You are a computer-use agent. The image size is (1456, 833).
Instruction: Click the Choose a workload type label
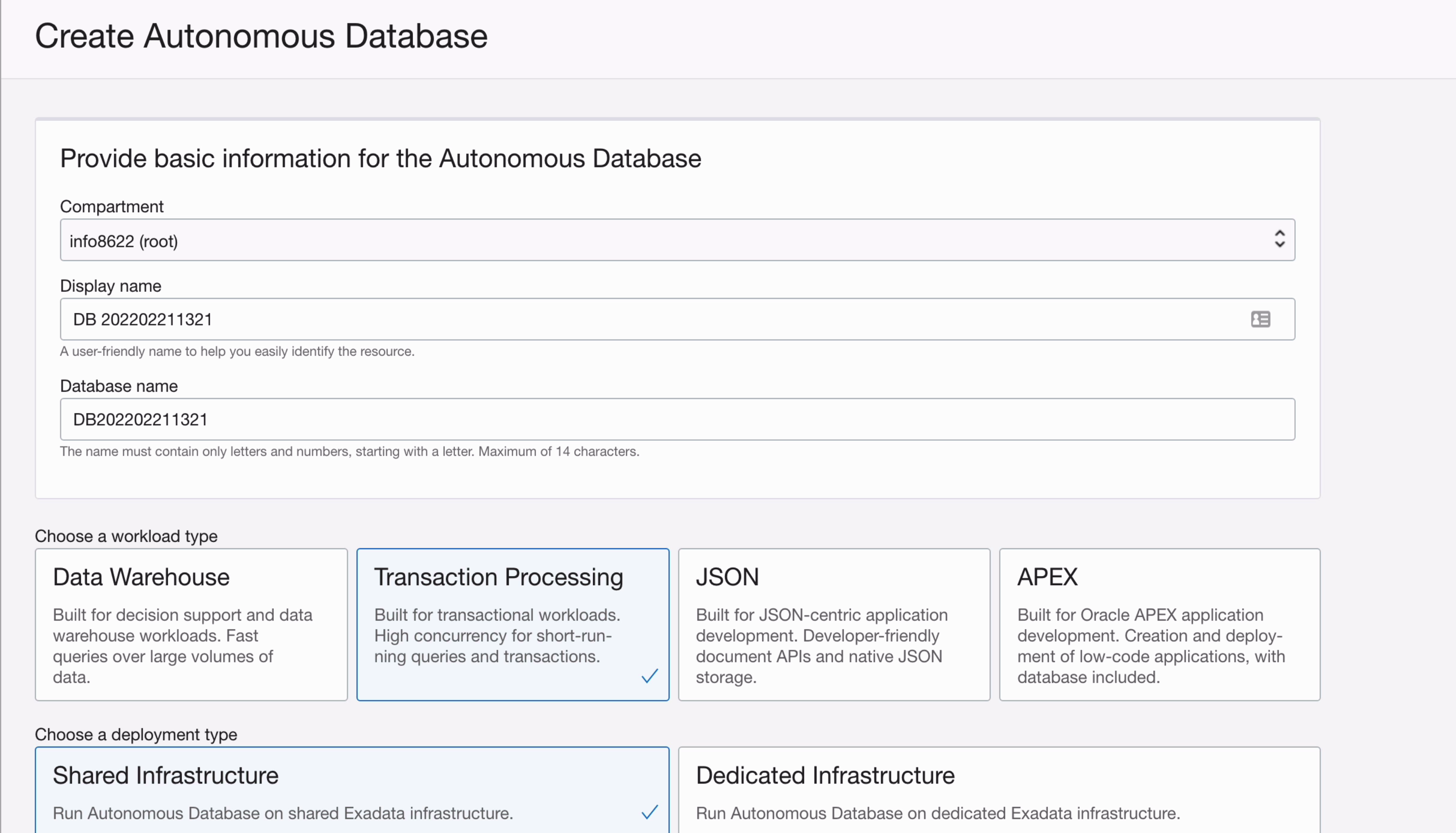coord(127,536)
